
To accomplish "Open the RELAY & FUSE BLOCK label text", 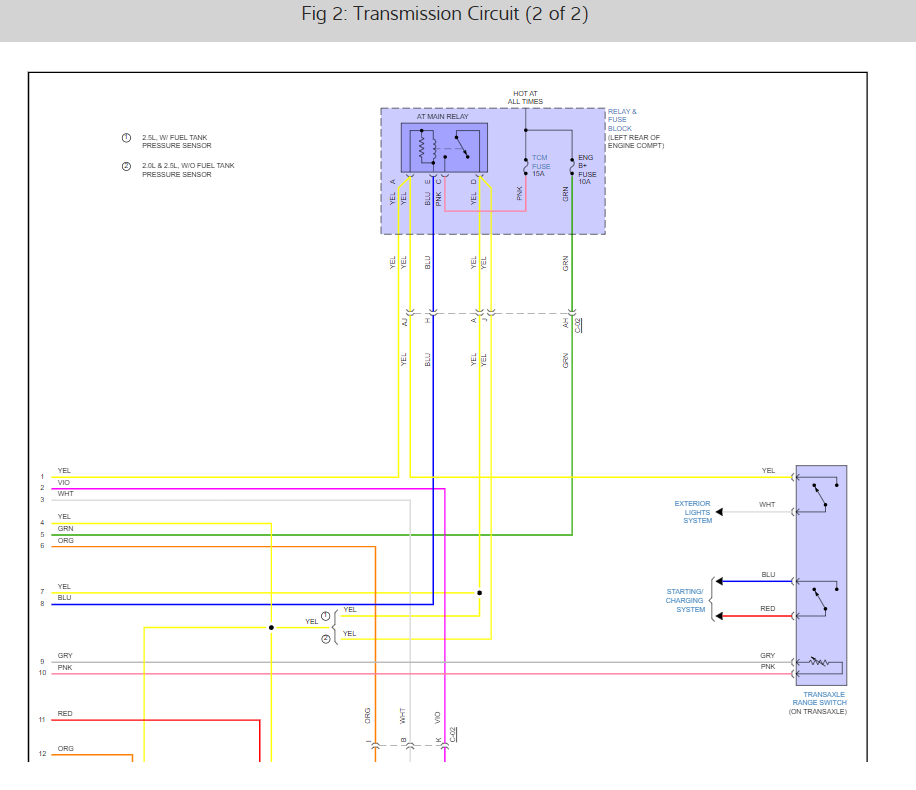I will tap(619, 121).
